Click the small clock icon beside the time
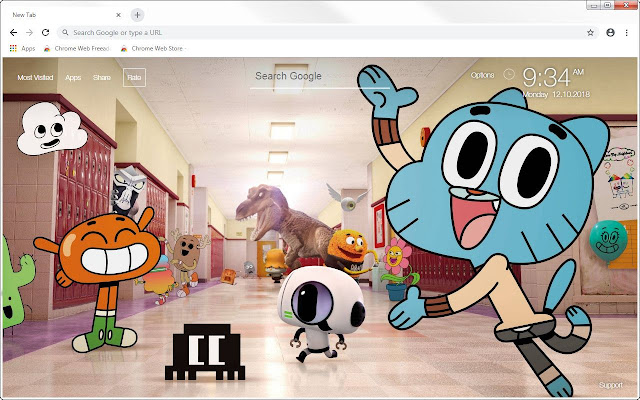 [509, 74]
